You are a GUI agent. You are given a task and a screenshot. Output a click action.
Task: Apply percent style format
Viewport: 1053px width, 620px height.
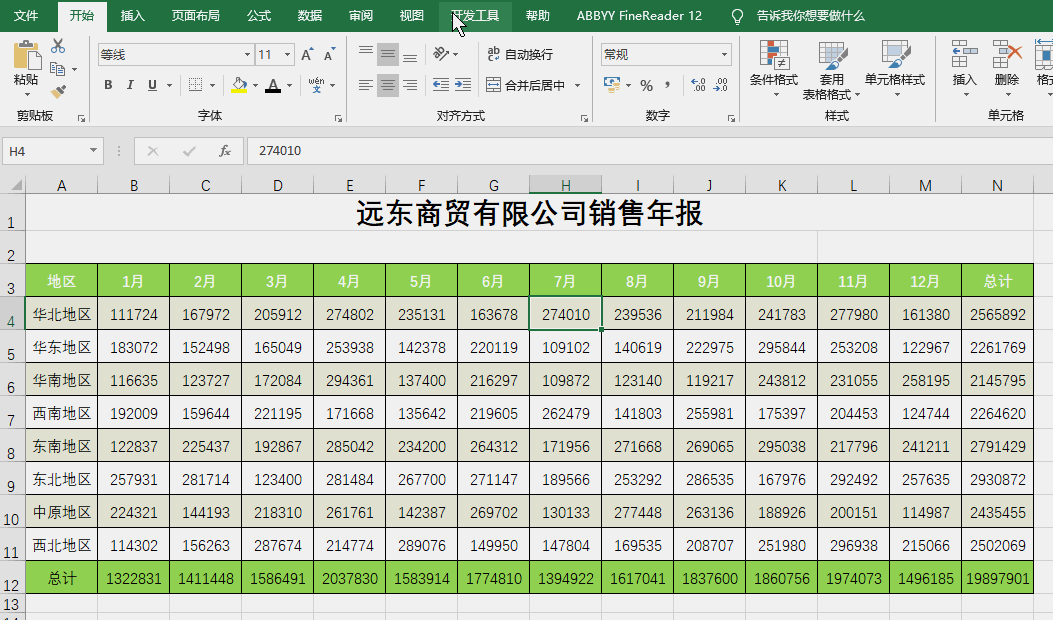coord(647,85)
